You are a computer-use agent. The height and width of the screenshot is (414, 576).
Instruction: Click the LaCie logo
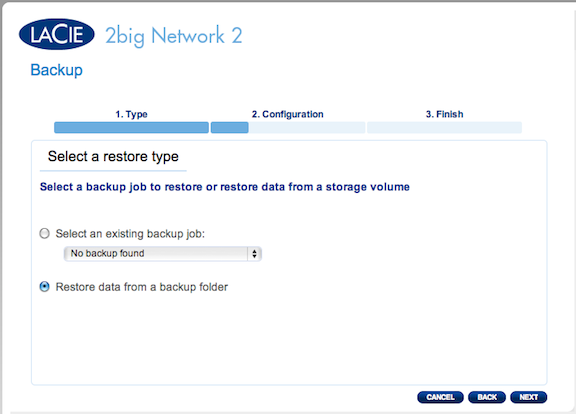(x=57, y=34)
